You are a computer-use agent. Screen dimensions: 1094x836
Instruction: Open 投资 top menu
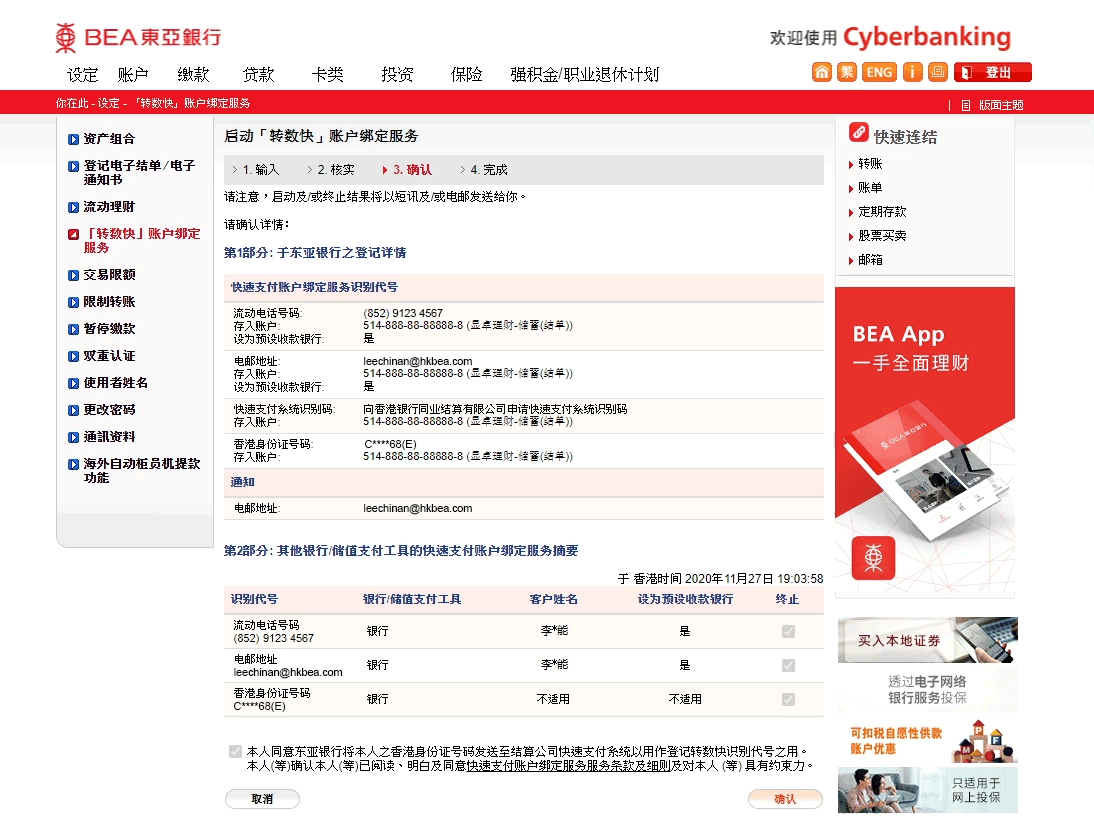click(x=397, y=75)
